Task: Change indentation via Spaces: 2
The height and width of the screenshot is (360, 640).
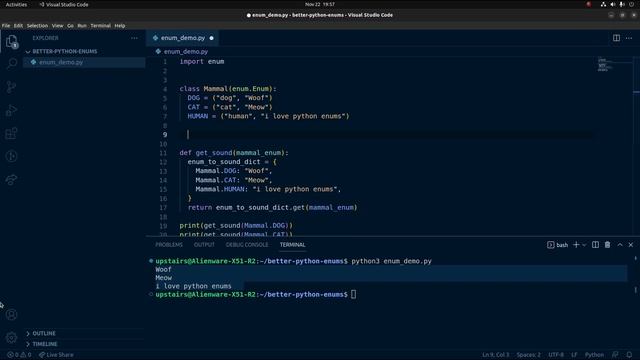Action: click(x=528, y=355)
